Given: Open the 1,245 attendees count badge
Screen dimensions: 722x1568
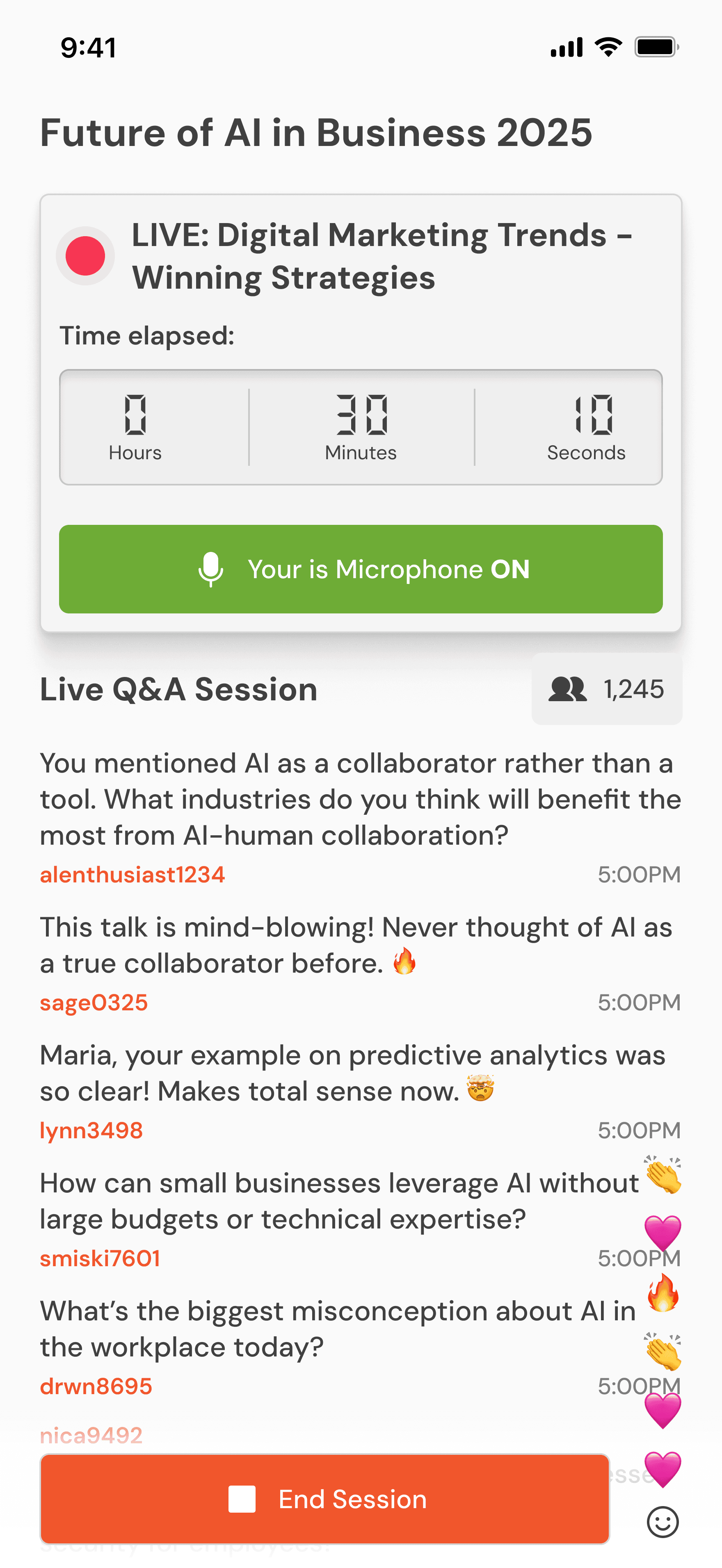Looking at the screenshot, I should [x=607, y=689].
